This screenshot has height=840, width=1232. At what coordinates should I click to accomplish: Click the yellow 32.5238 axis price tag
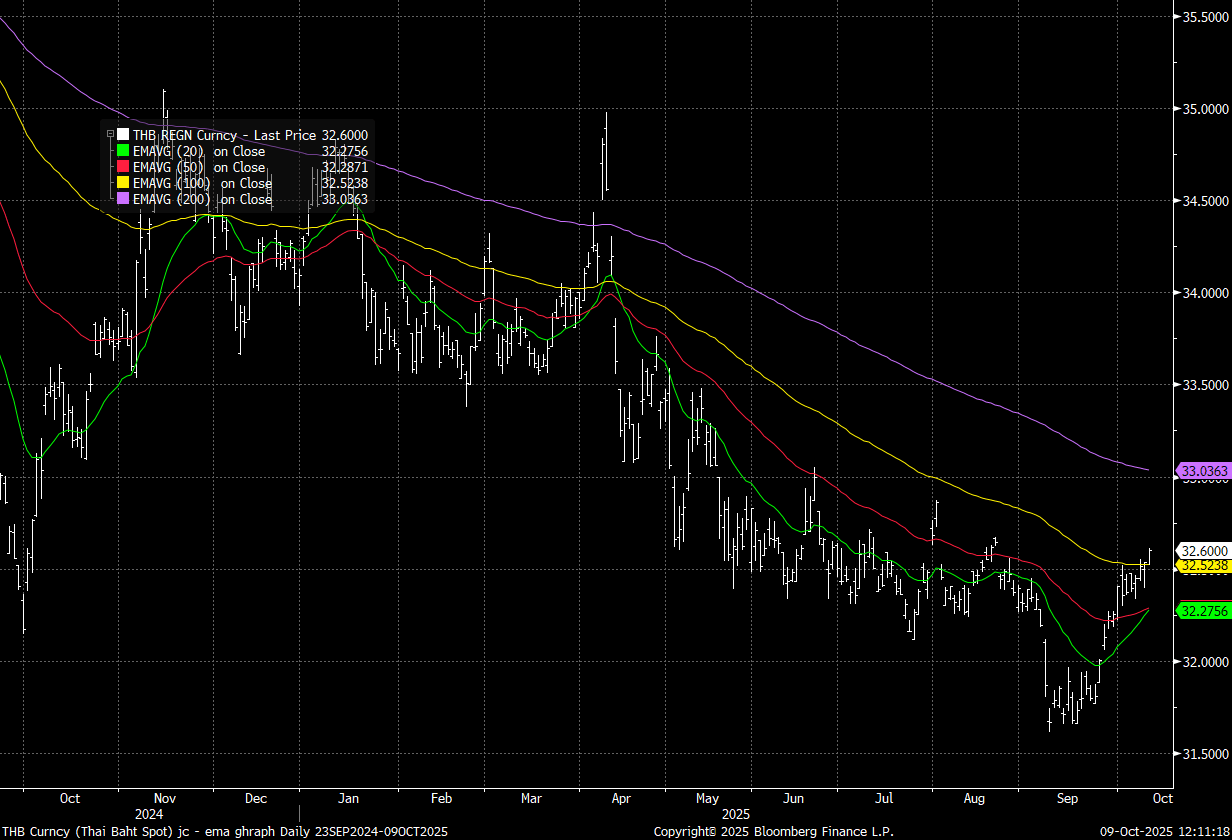coord(1204,566)
